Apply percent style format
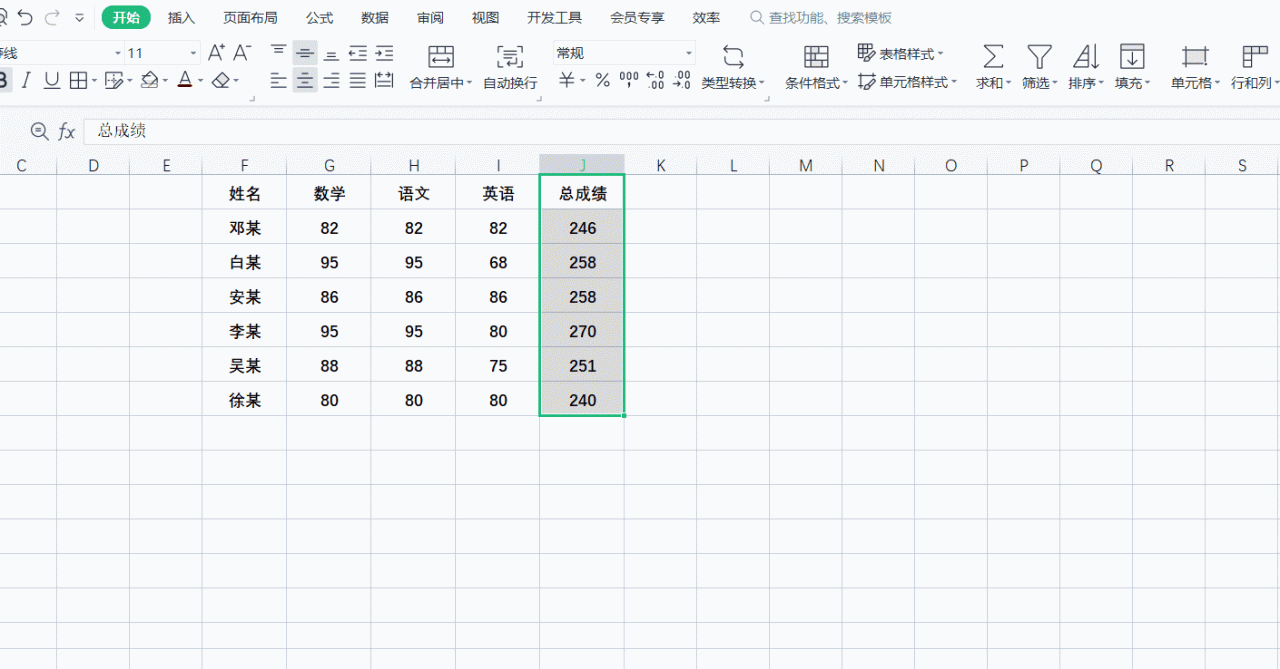1280x669 pixels. tap(602, 80)
